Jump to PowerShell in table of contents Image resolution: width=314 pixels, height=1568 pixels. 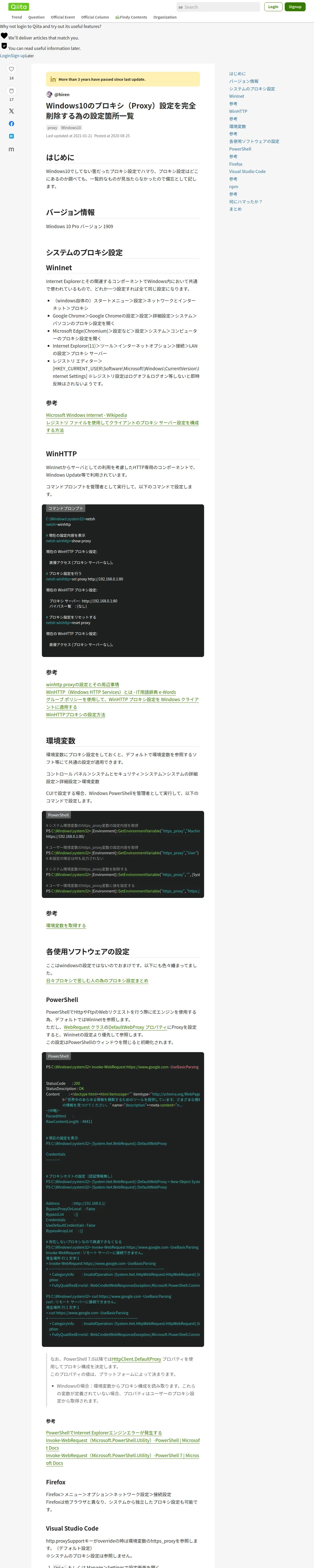click(x=240, y=149)
